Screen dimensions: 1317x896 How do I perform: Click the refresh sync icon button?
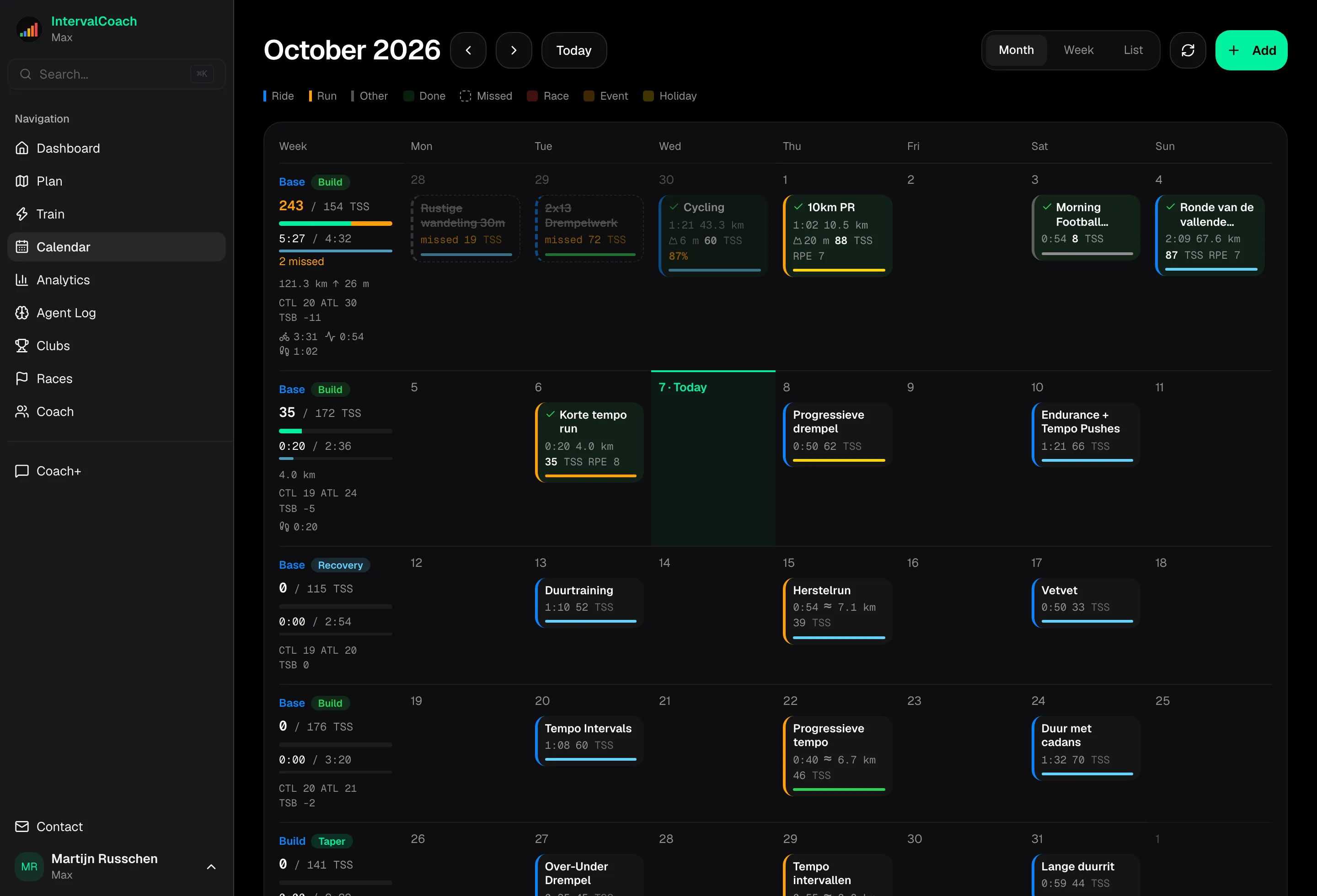1188,50
